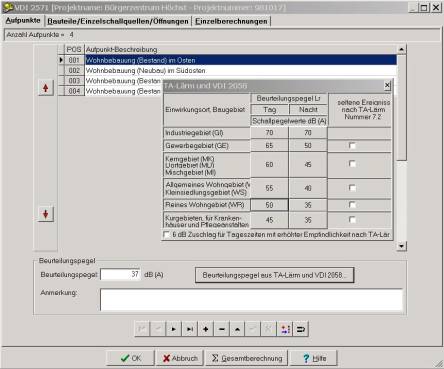Pick Nacht value 70 for Industriegebiet (GI)
This screenshot has height=369, width=444.
(x=308, y=133)
